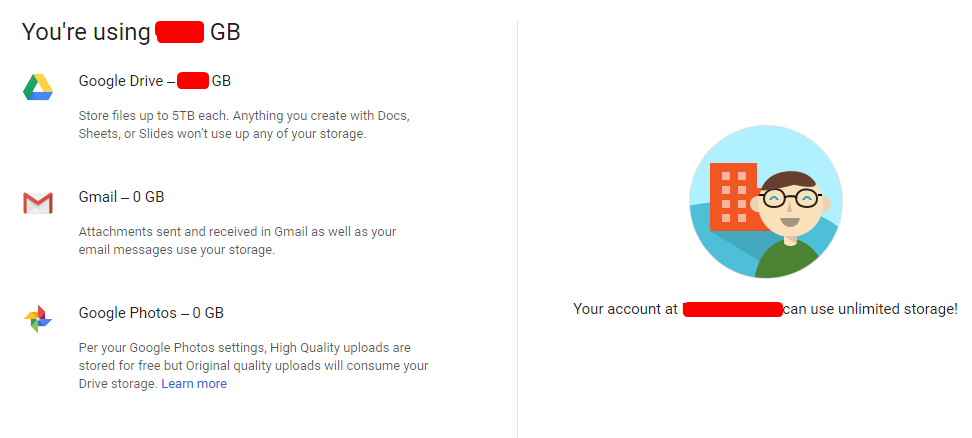Click the redacted account domain name
This screenshot has height=438, width=972.
732,310
